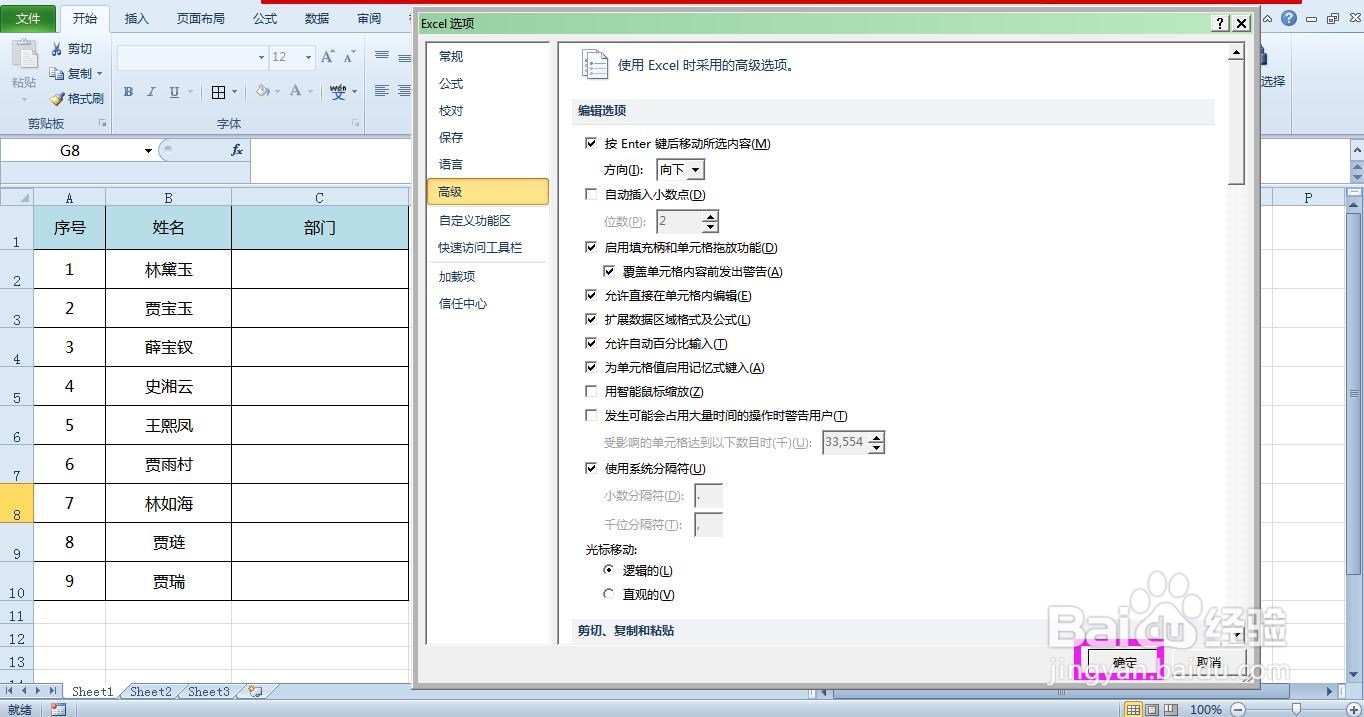Enable 用智能鼠标缩放 checkbox
The height and width of the screenshot is (717, 1364).
(x=591, y=392)
